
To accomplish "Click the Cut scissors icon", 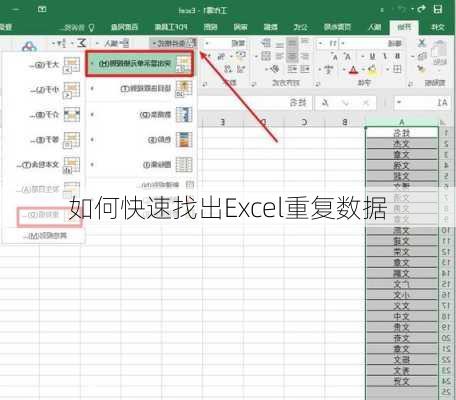I will pos(422,43).
